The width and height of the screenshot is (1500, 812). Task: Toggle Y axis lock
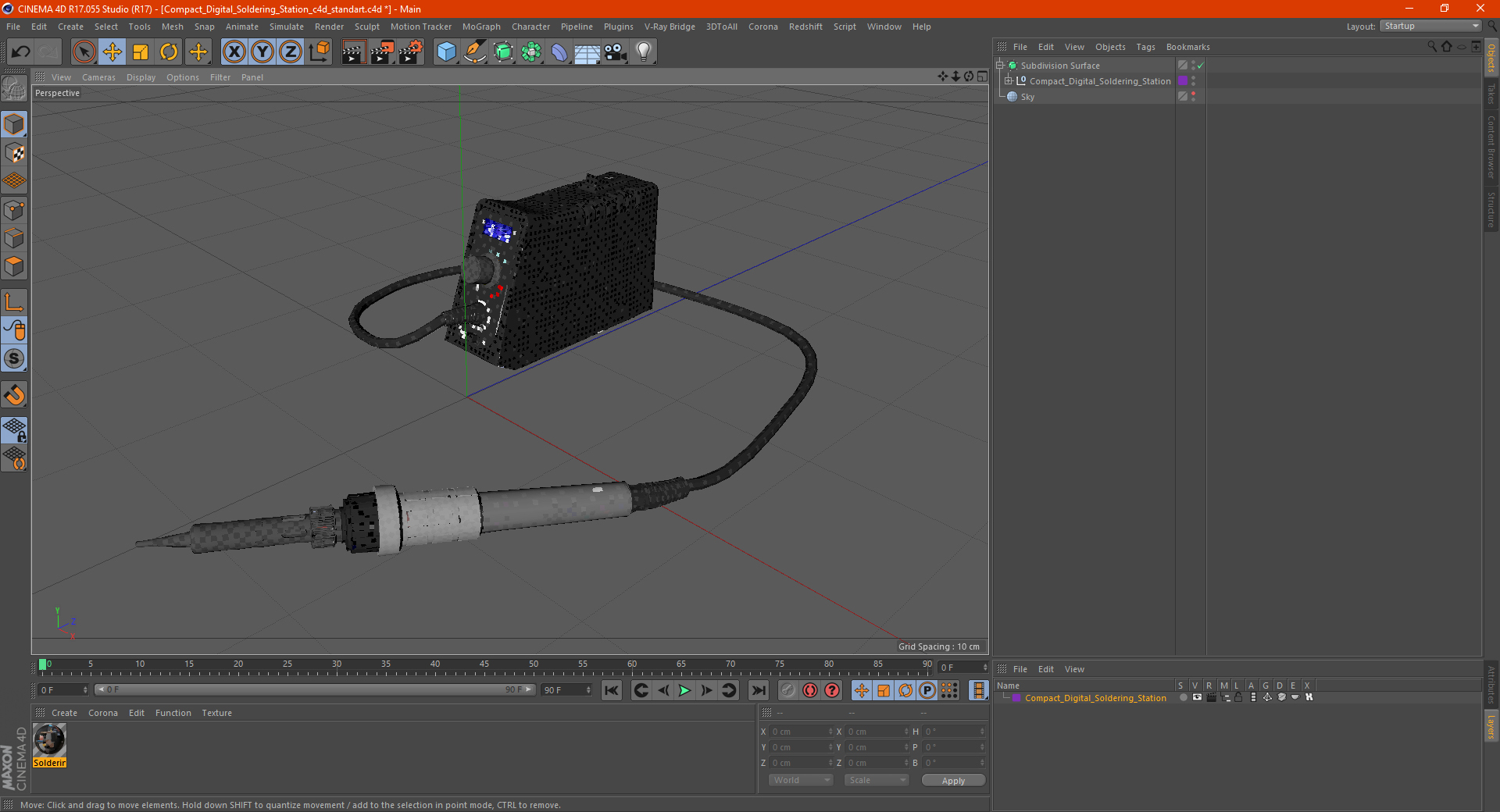coord(262,52)
